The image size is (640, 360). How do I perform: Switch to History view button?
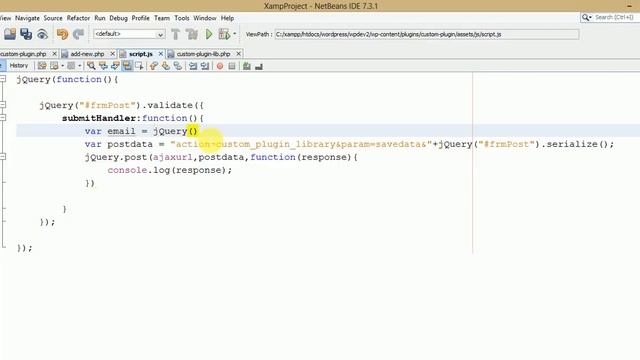pyautogui.click(x=19, y=66)
